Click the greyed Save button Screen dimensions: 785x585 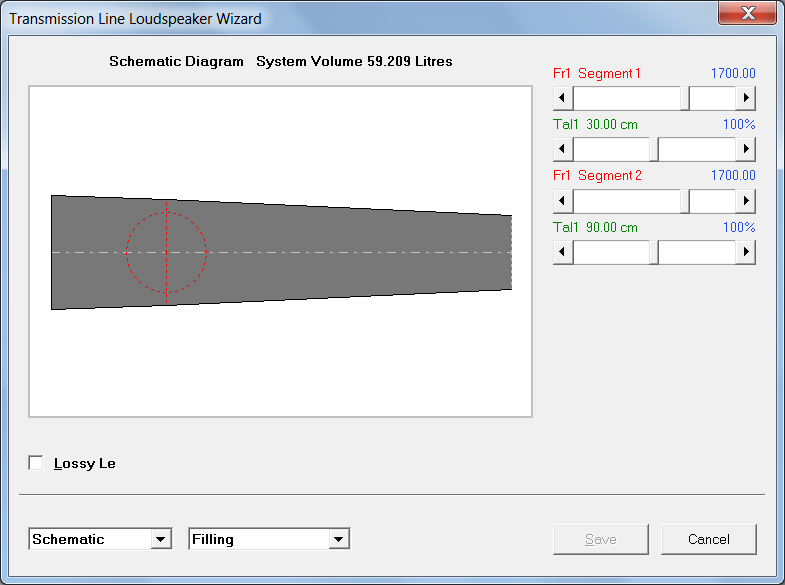(601, 539)
